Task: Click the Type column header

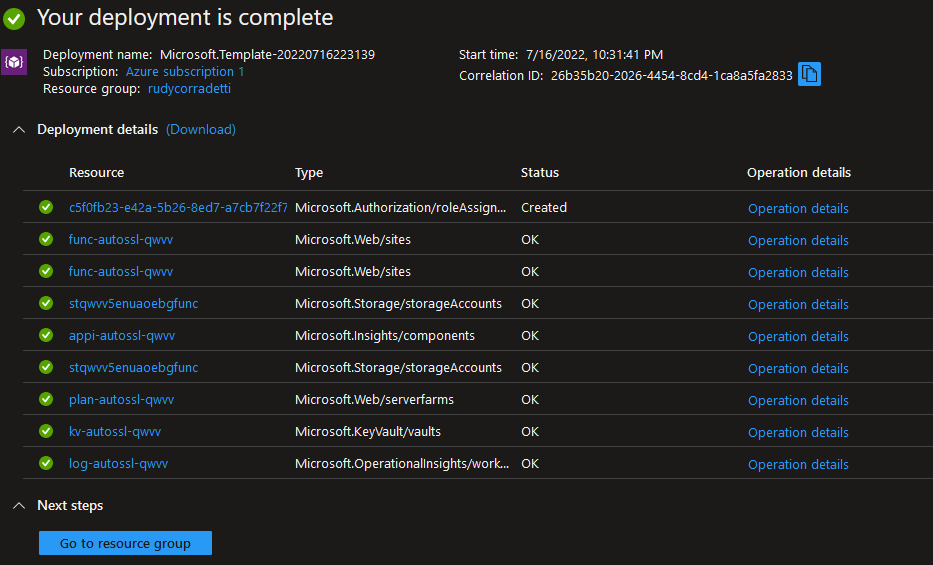Action: click(309, 173)
